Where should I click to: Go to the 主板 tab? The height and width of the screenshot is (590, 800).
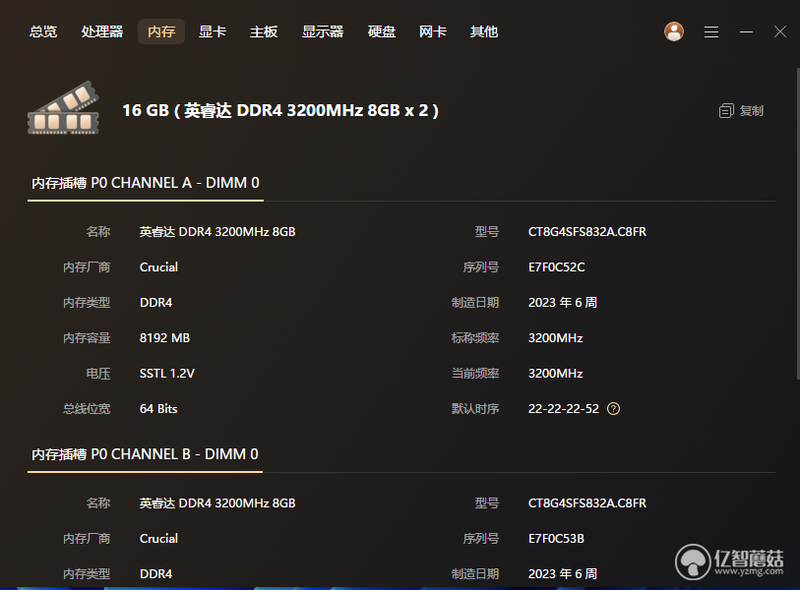[x=264, y=32]
